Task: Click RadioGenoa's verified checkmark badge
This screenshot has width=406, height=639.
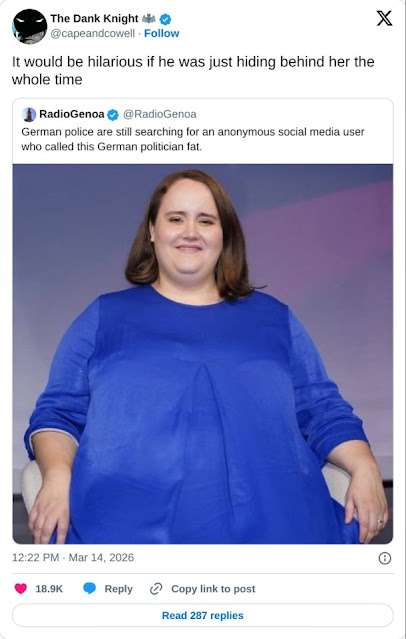Action: [113, 115]
